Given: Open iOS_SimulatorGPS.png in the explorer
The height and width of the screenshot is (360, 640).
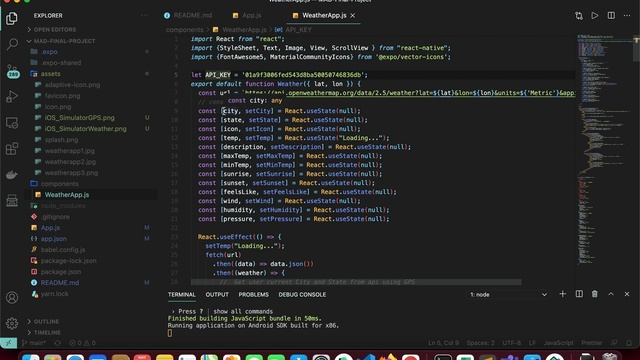Looking at the screenshot, I should pos(80,118).
